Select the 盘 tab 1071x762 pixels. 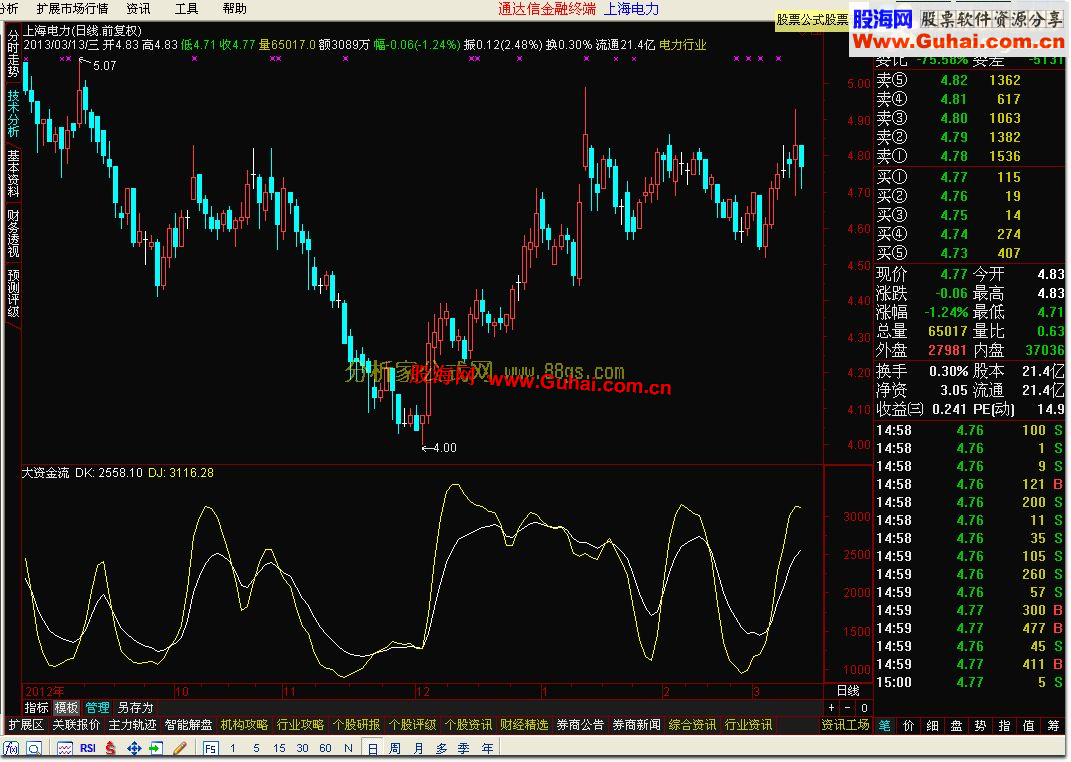(x=956, y=726)
